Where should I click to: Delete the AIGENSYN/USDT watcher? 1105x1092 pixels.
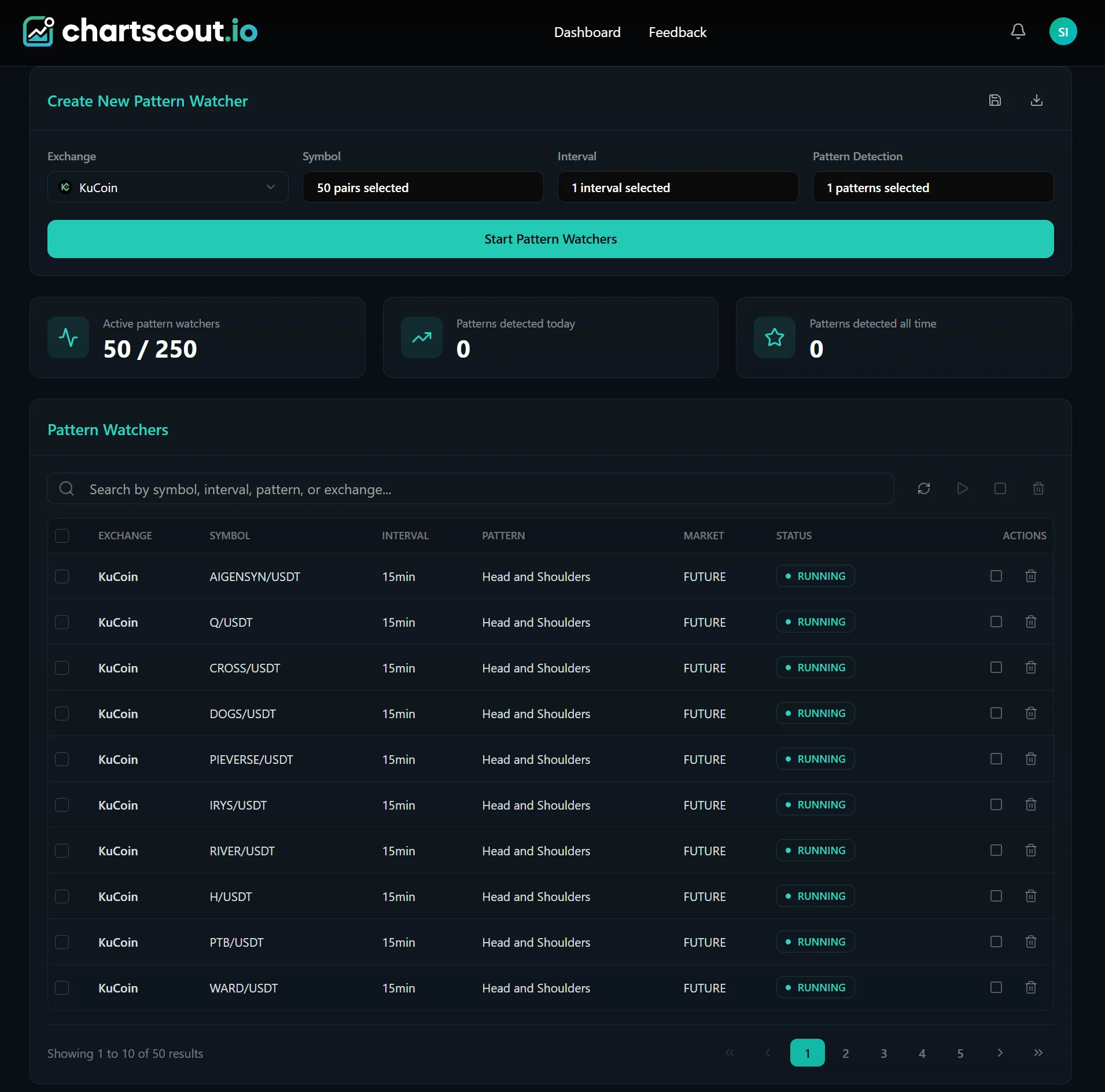pos(1030,576)
